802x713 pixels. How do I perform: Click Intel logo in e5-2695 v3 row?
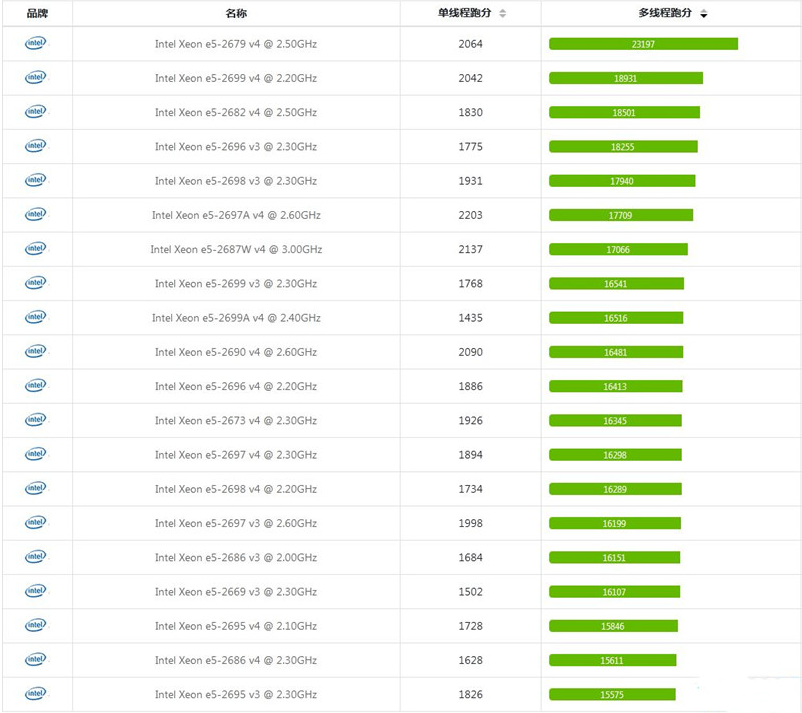(x=36, y=693)
